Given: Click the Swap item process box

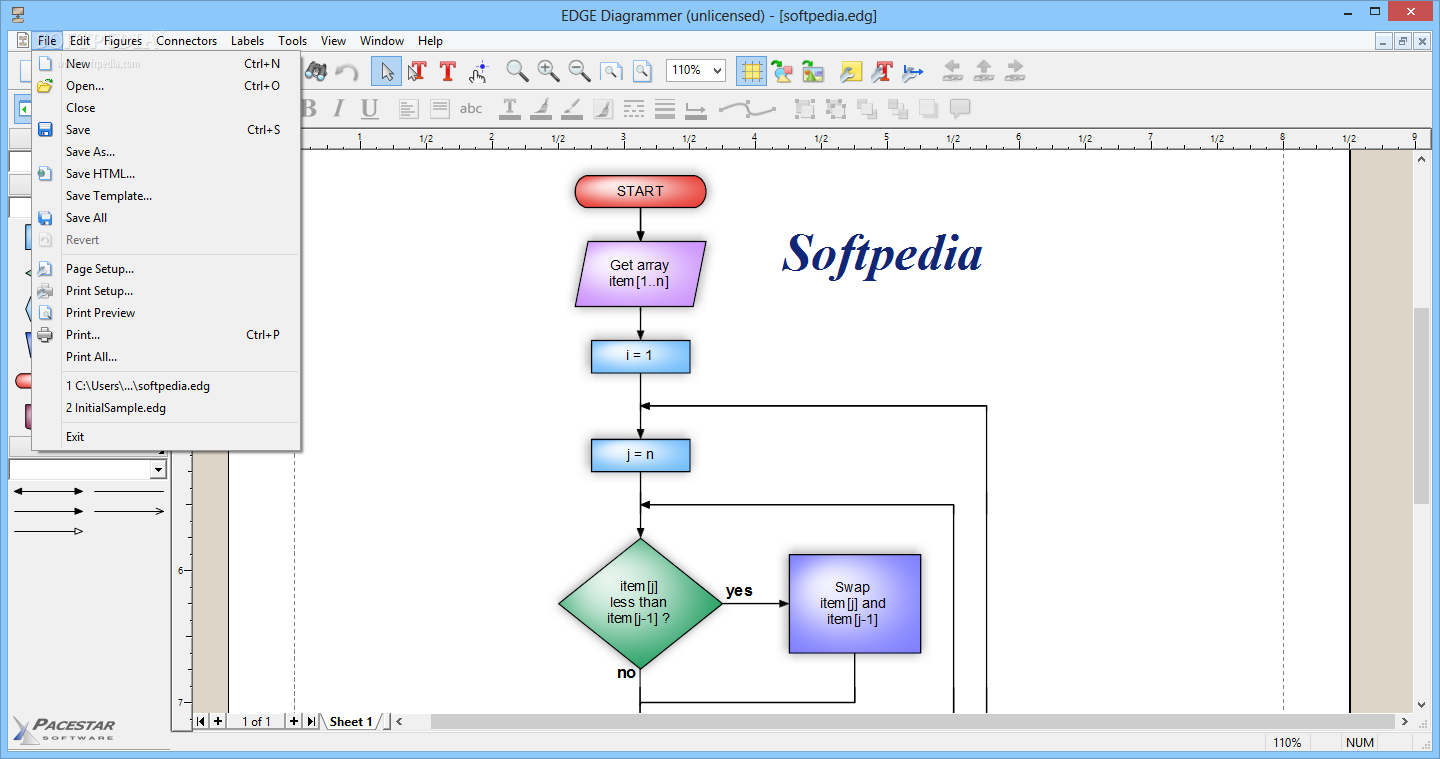Looking at the screenshot, I should click(854, 603).
